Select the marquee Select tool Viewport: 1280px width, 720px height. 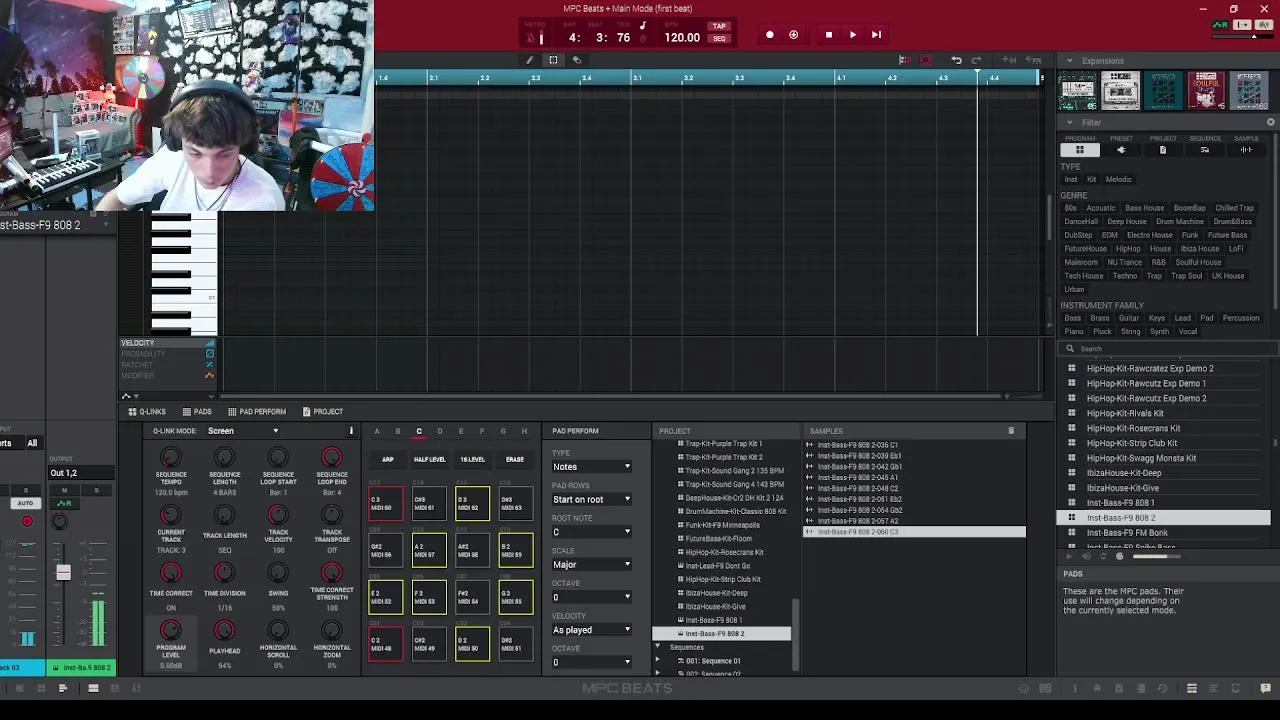pos(553,60)
